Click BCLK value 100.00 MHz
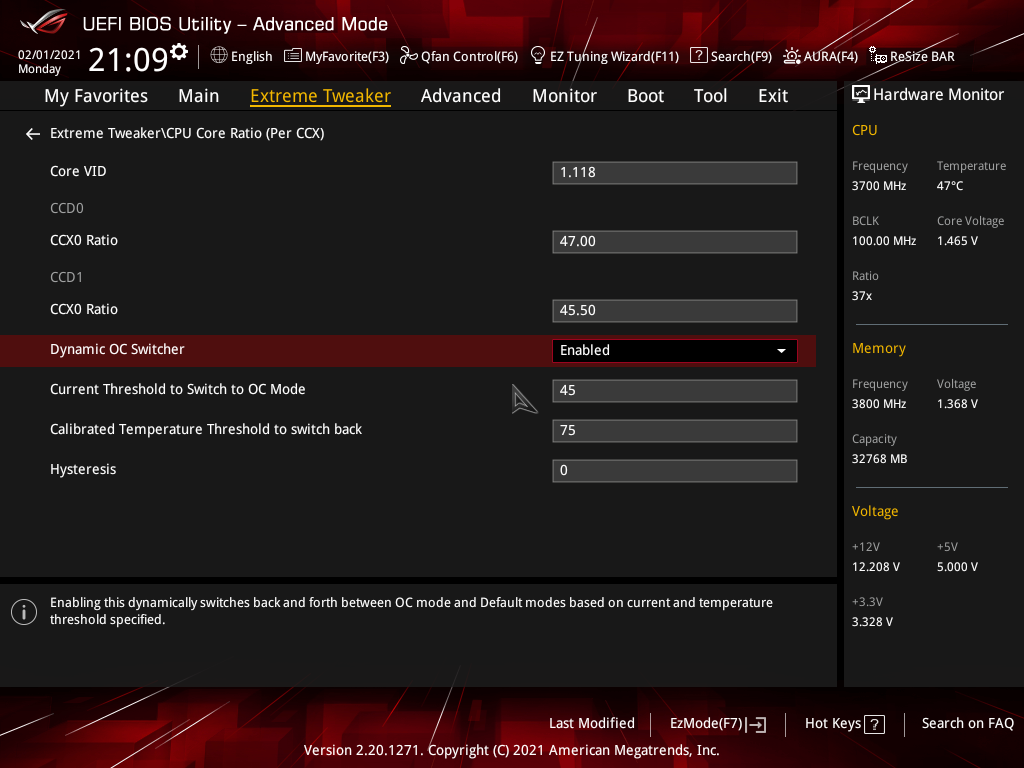This screenshot has width=1024, height=768. [884, 241]
